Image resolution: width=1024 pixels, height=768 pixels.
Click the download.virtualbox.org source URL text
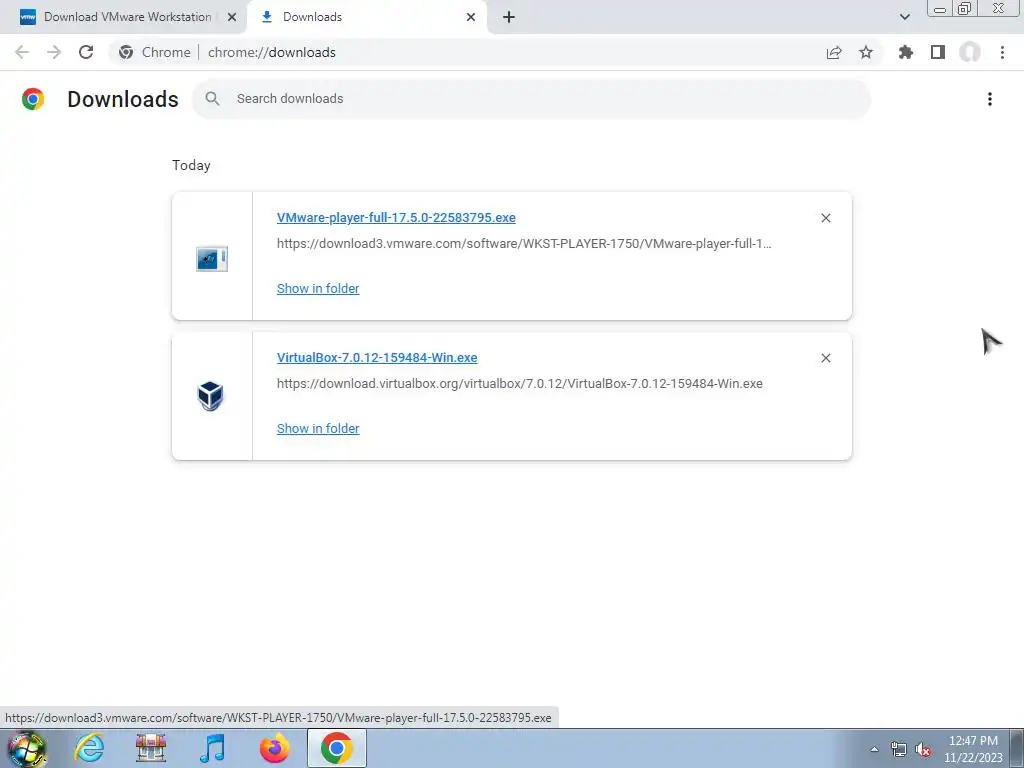520,383
